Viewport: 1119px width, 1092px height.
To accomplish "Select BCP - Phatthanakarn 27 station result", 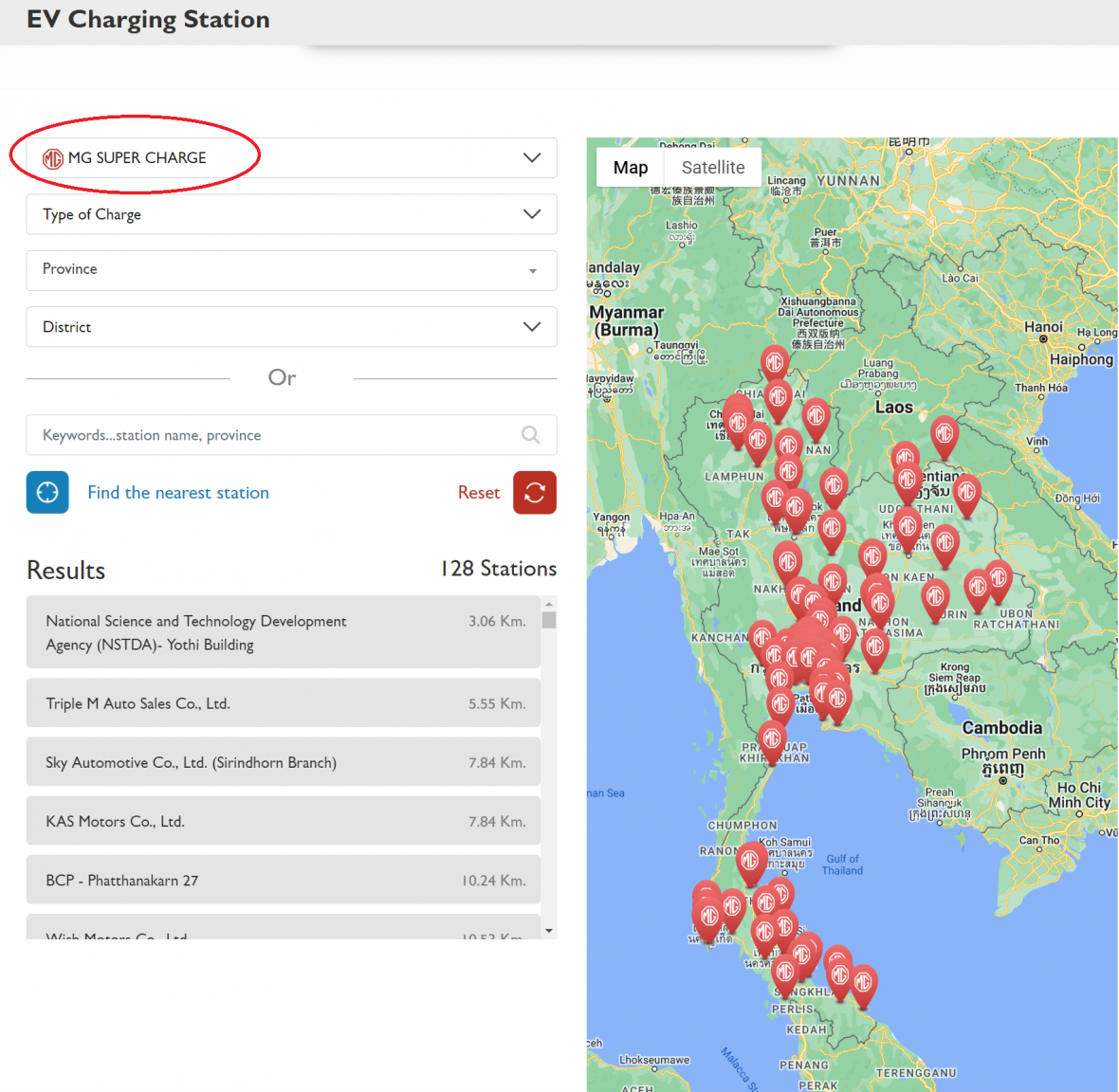I will (284, 881).
